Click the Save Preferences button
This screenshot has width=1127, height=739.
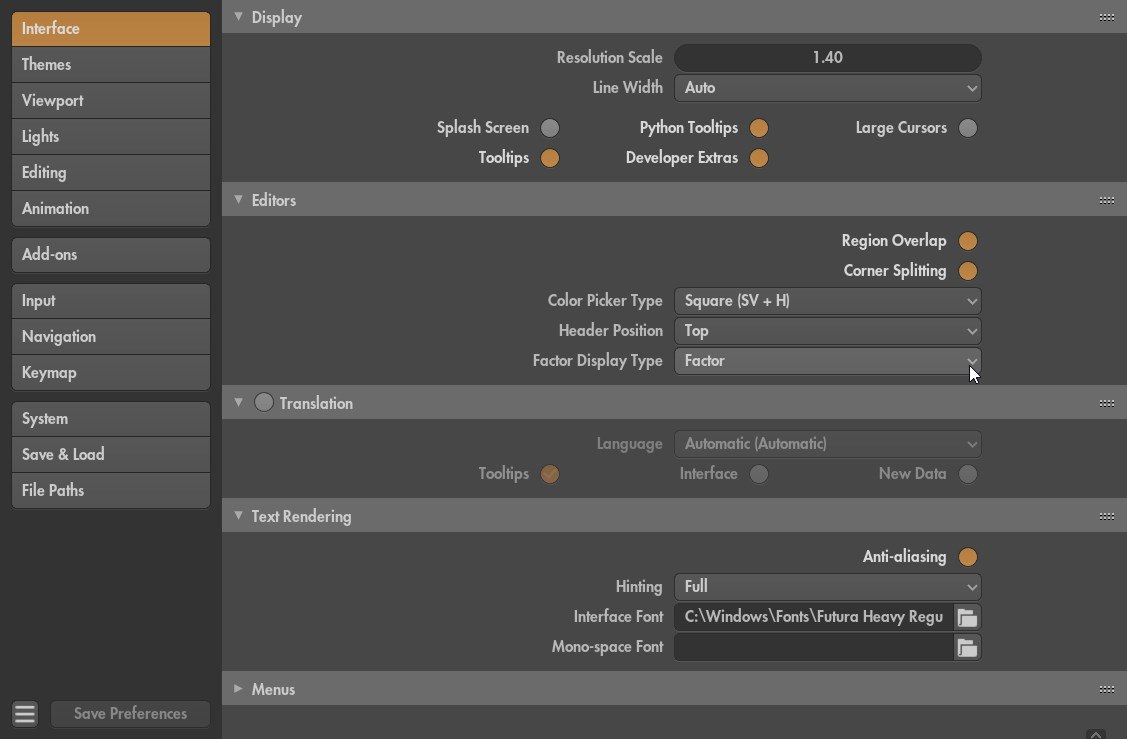130,714
